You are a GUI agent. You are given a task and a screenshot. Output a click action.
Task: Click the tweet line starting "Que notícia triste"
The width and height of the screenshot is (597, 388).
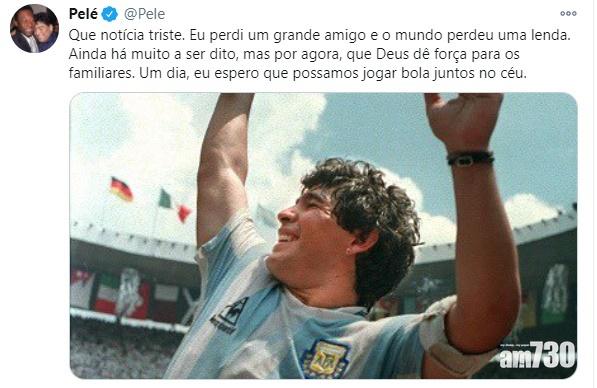click(x=320, y=35)
